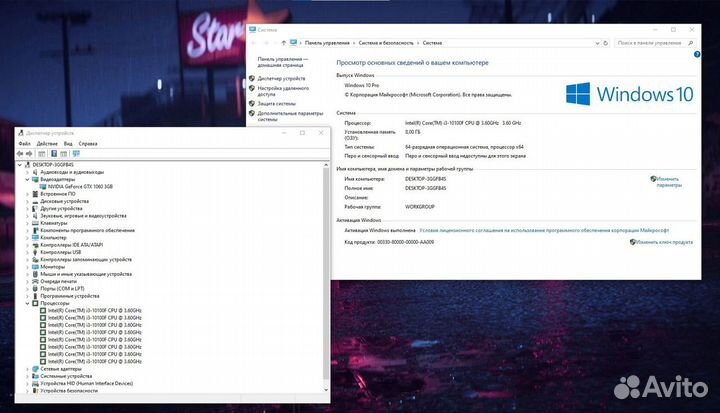Open Microsoft license agreement terms link

(x=544, y=230)
